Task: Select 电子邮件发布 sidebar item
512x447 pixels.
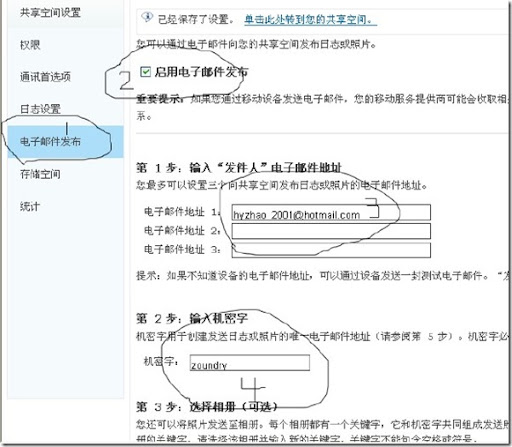Action: pyautogui.click(x=66, y=142)
